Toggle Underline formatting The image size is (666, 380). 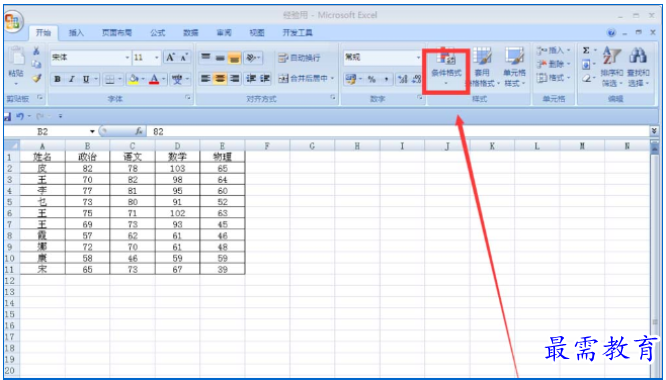click(86, 79)
